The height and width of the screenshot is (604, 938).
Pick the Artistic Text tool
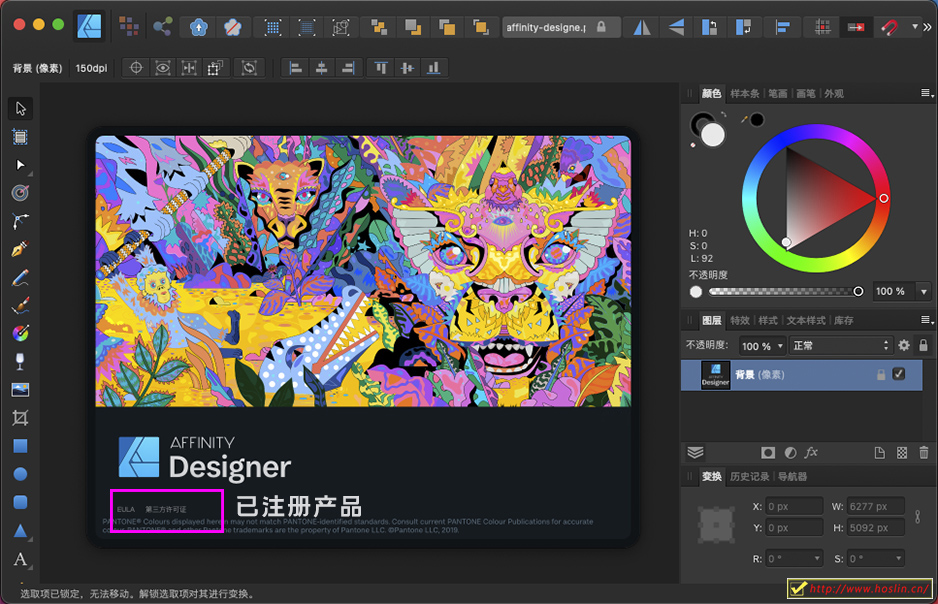(x=19, y=559)
